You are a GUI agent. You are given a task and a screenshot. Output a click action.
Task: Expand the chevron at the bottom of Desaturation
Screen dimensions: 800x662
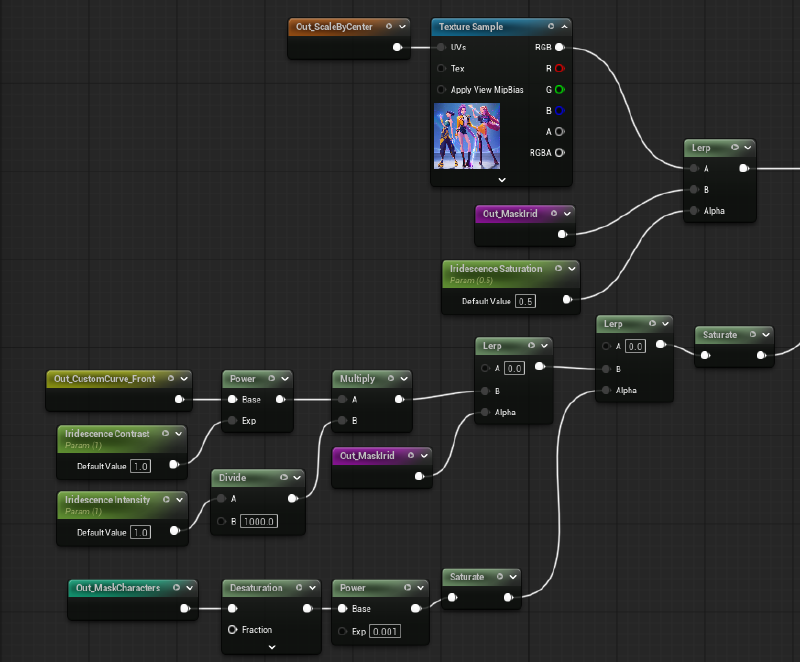click(272, 648)
